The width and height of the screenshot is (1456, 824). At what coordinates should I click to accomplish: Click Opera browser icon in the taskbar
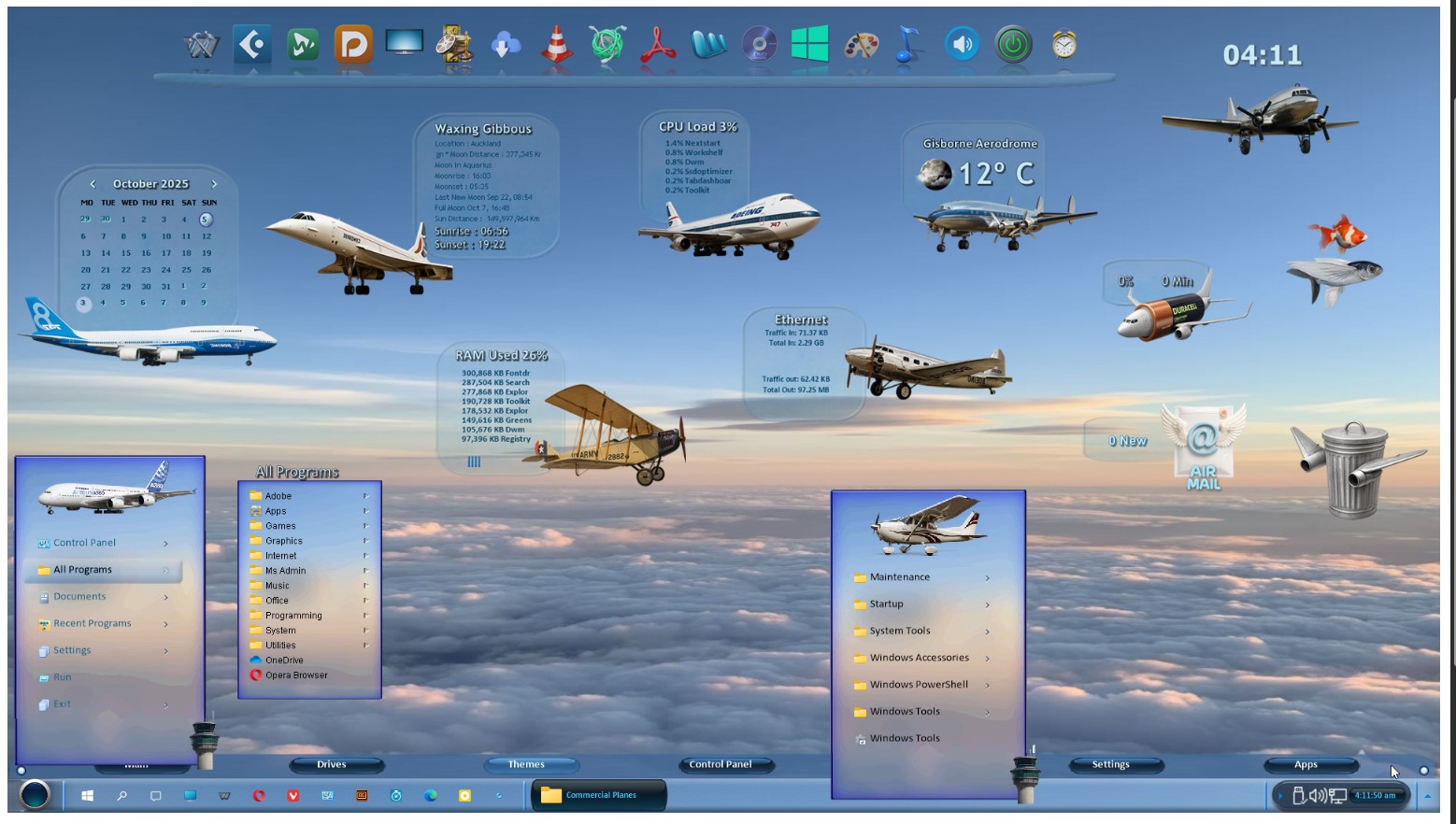coord(259,796)
